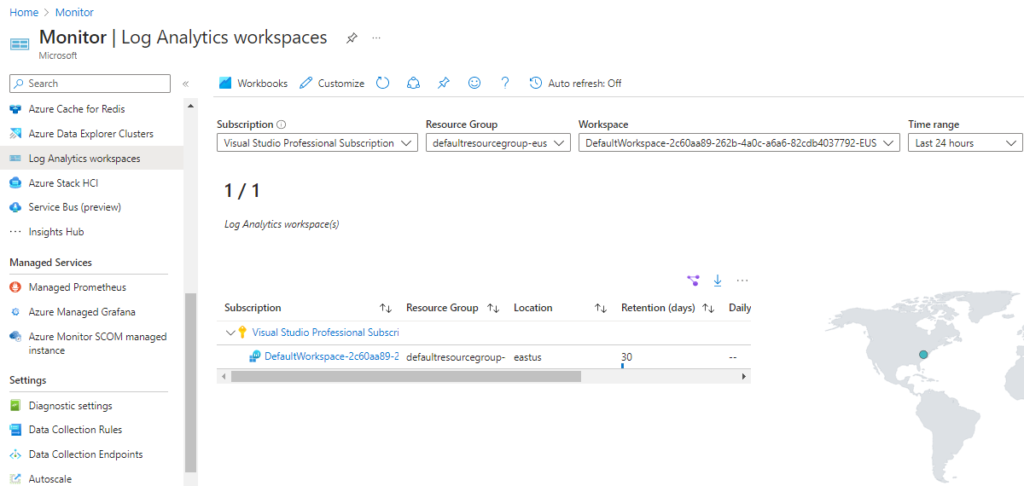
Task: Sort by the Subscription column
Action: pyautogui.click(x=385, y=308)
